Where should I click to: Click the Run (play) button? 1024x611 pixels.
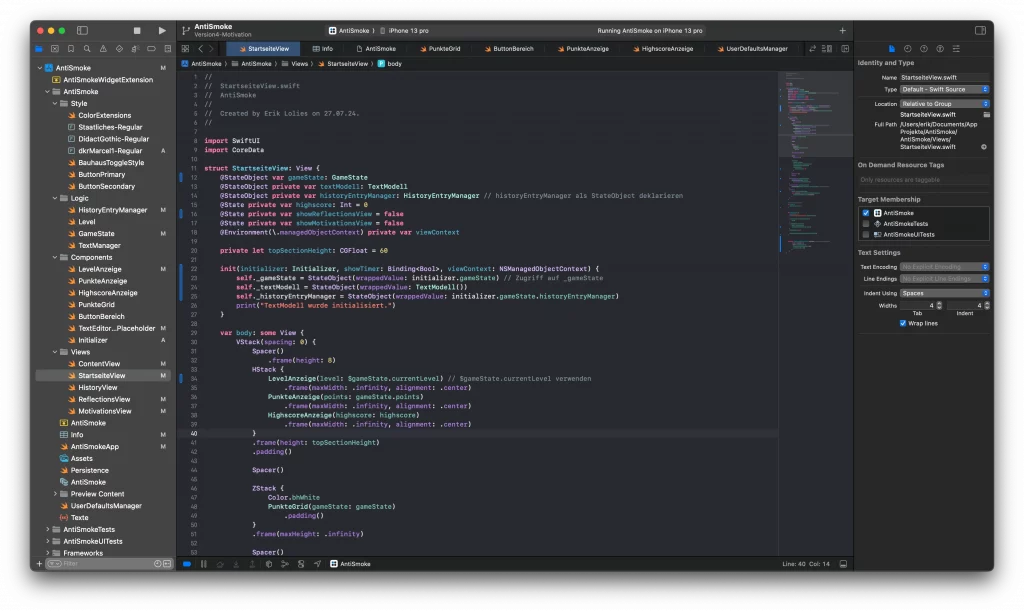coord(162,31)
